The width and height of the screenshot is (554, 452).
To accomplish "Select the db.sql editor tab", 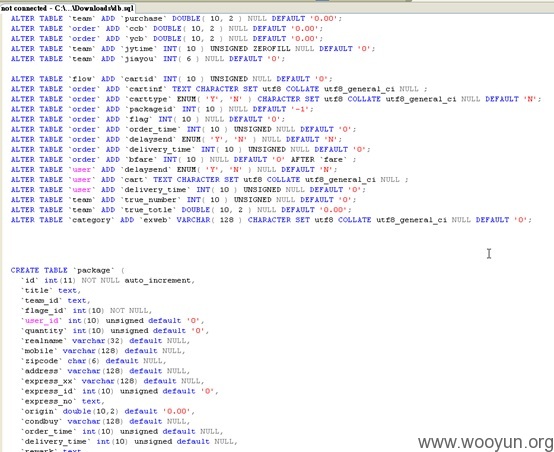I will coord(67,8).
